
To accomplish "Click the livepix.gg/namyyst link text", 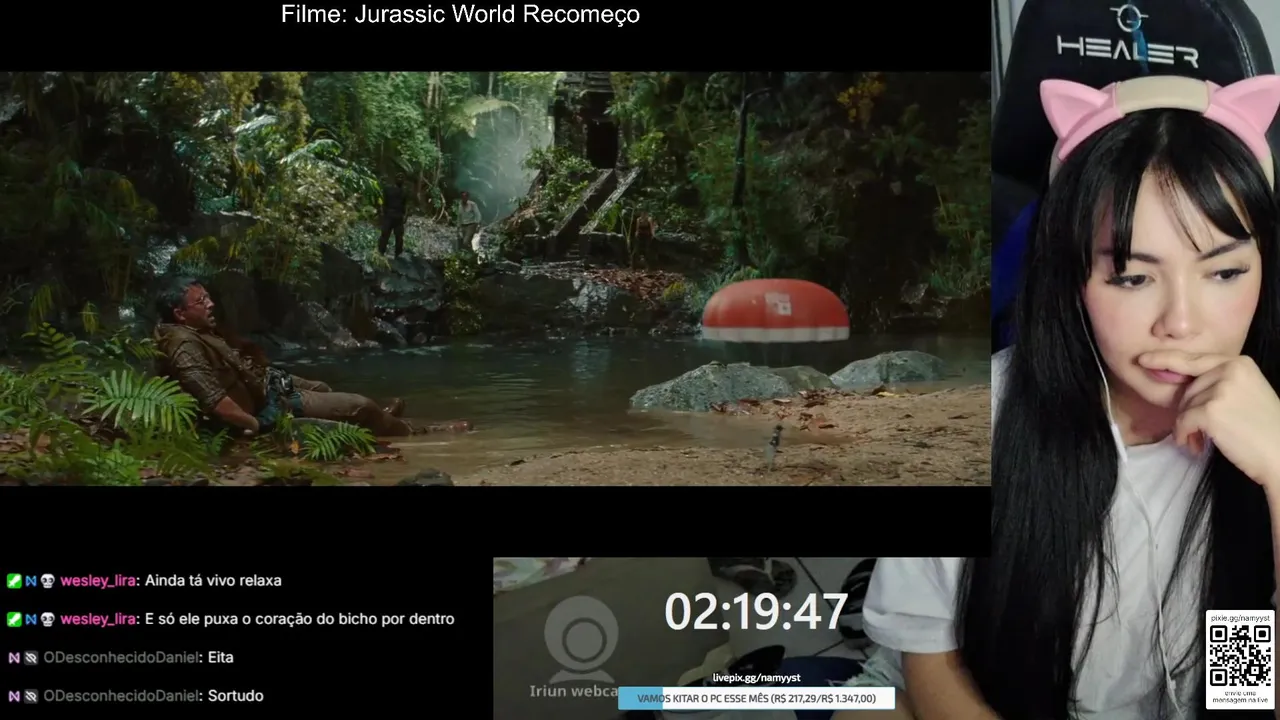I will pos(756,678).
